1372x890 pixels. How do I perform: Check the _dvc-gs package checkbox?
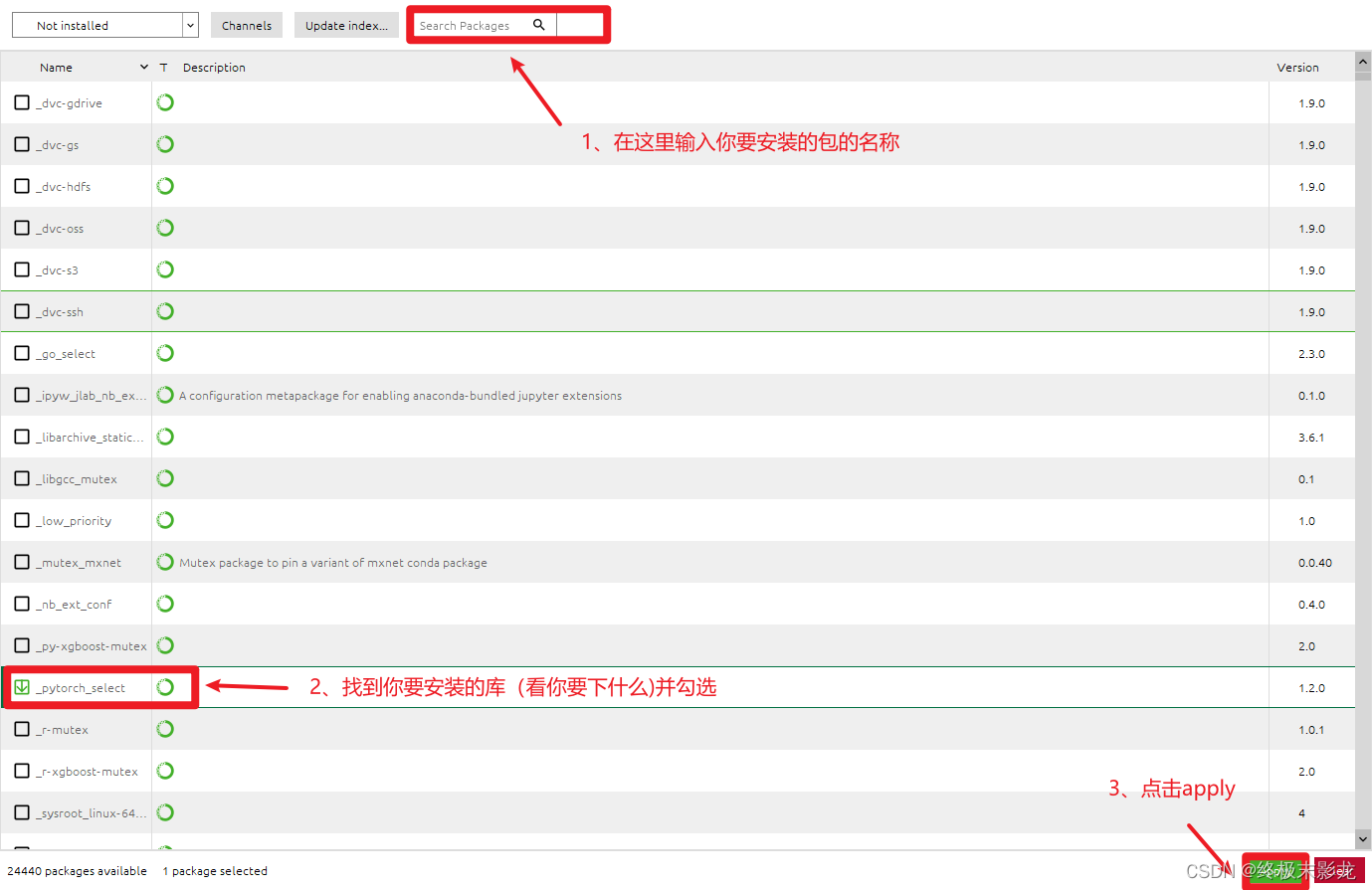22,144
